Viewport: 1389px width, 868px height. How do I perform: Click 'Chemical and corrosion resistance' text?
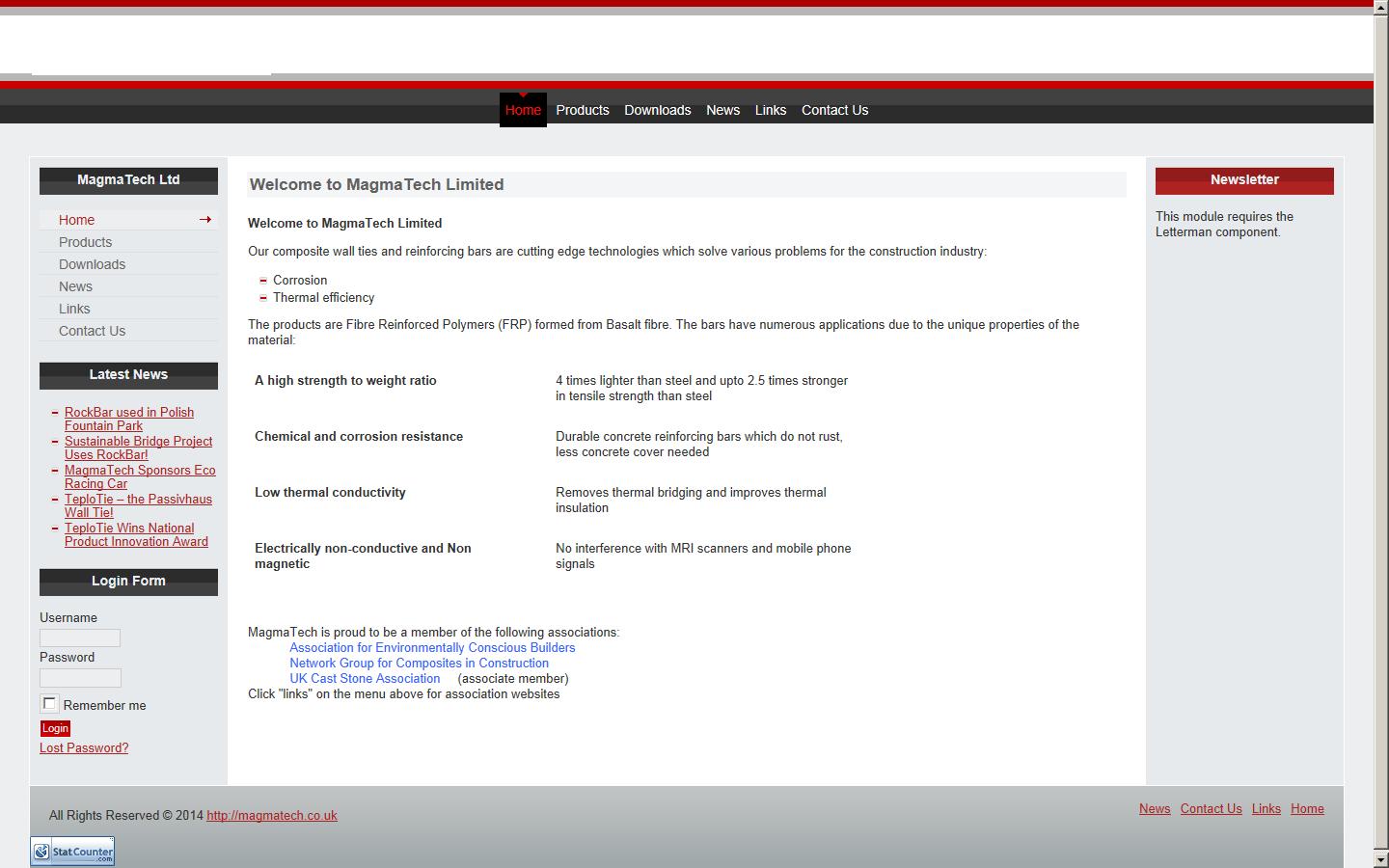(359, 436)
